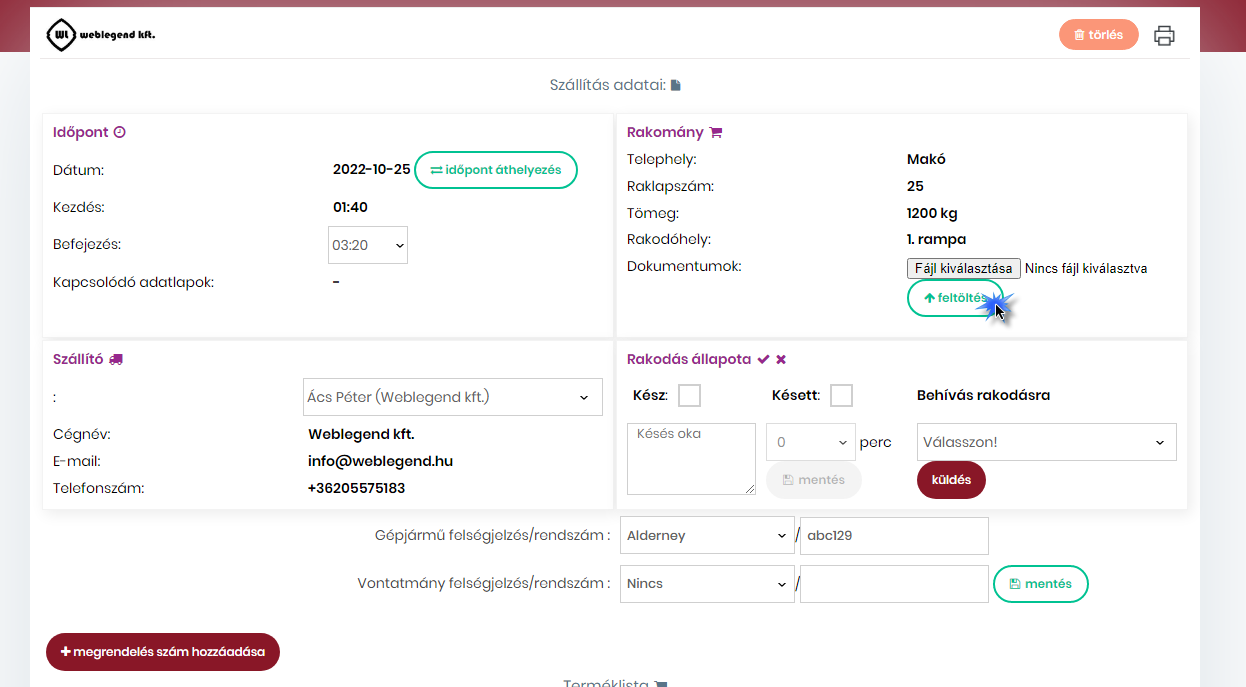
Task: Click the truck icon next to Szállító
Action: 116,359
